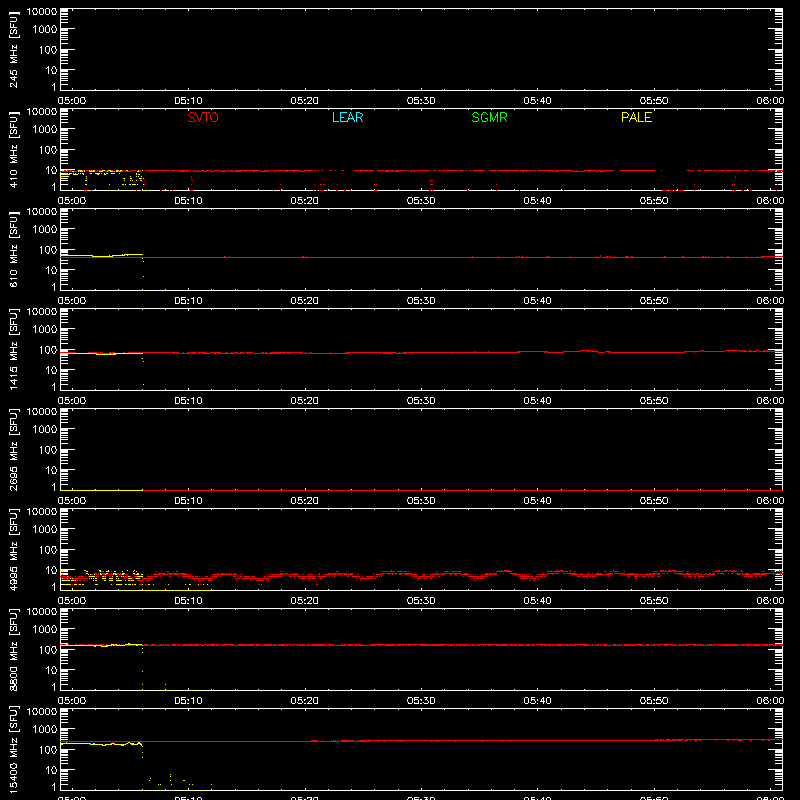Select the 1415 MHz [SFU] axis title

click(x=14, y=349)
